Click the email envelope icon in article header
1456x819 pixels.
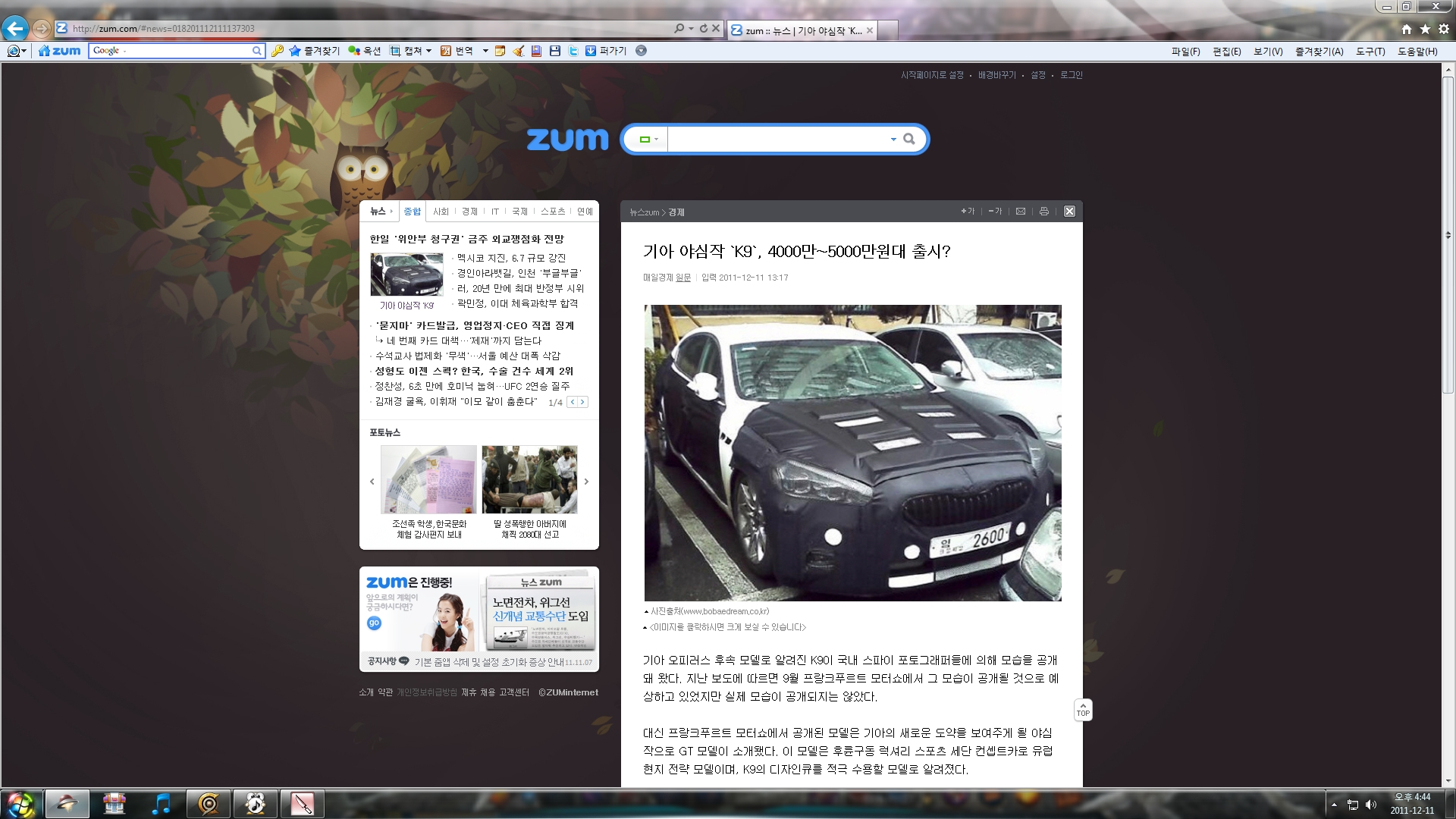(x=1021, y=212)
